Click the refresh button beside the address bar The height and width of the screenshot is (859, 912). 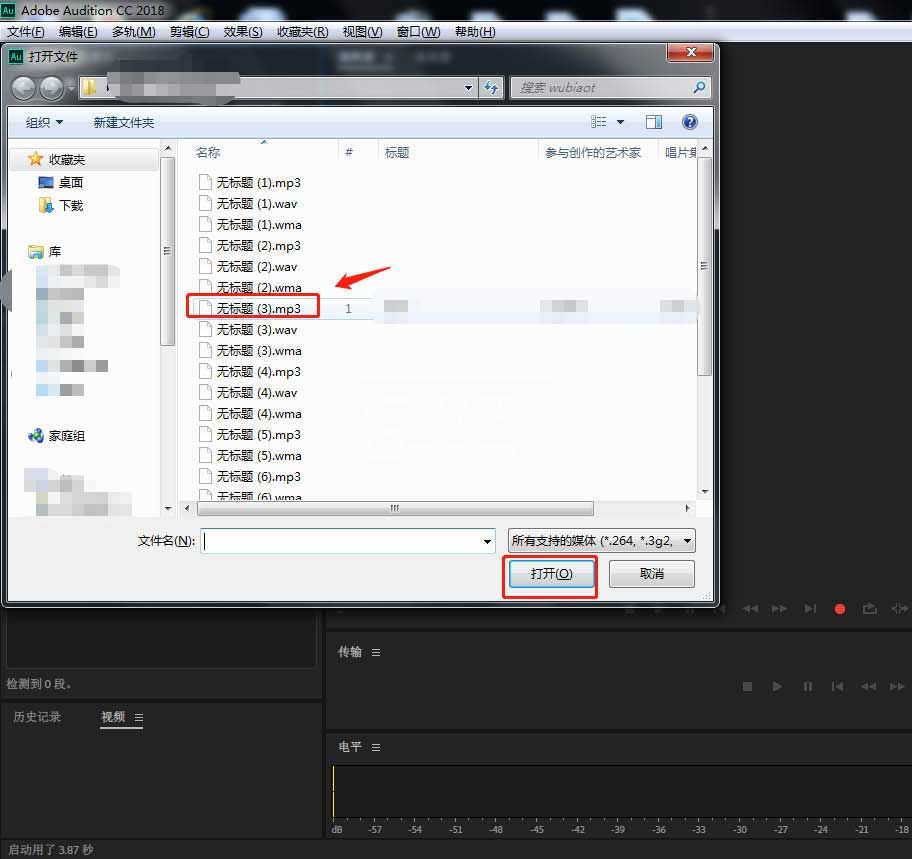coord(491,88)
